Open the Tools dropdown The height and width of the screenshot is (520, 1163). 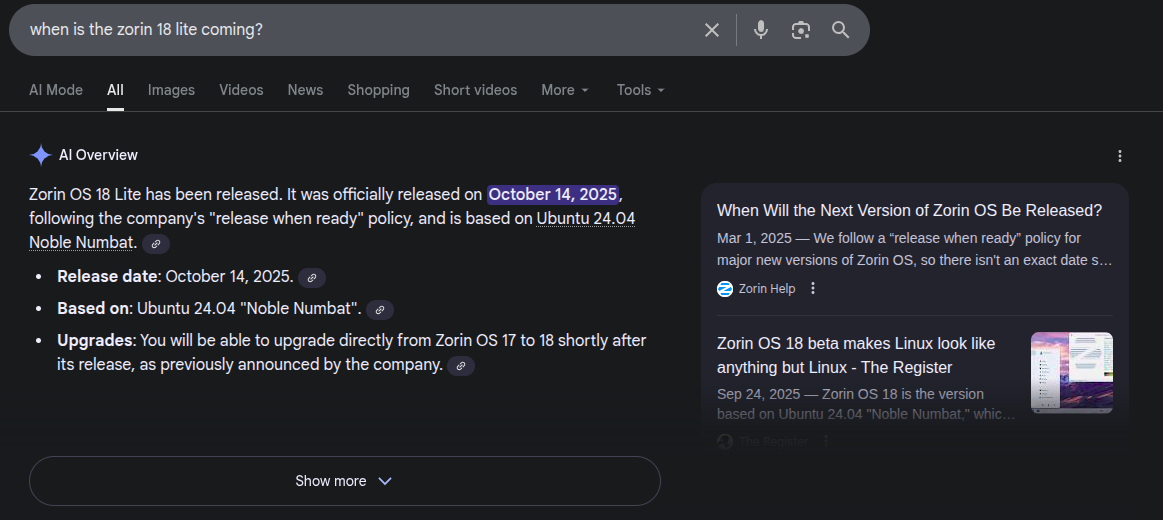click(x=640, y=90)
